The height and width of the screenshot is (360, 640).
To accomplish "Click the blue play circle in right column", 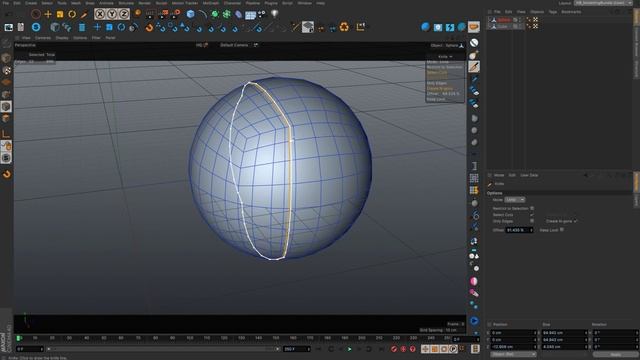I will click(x=474, y=321).
